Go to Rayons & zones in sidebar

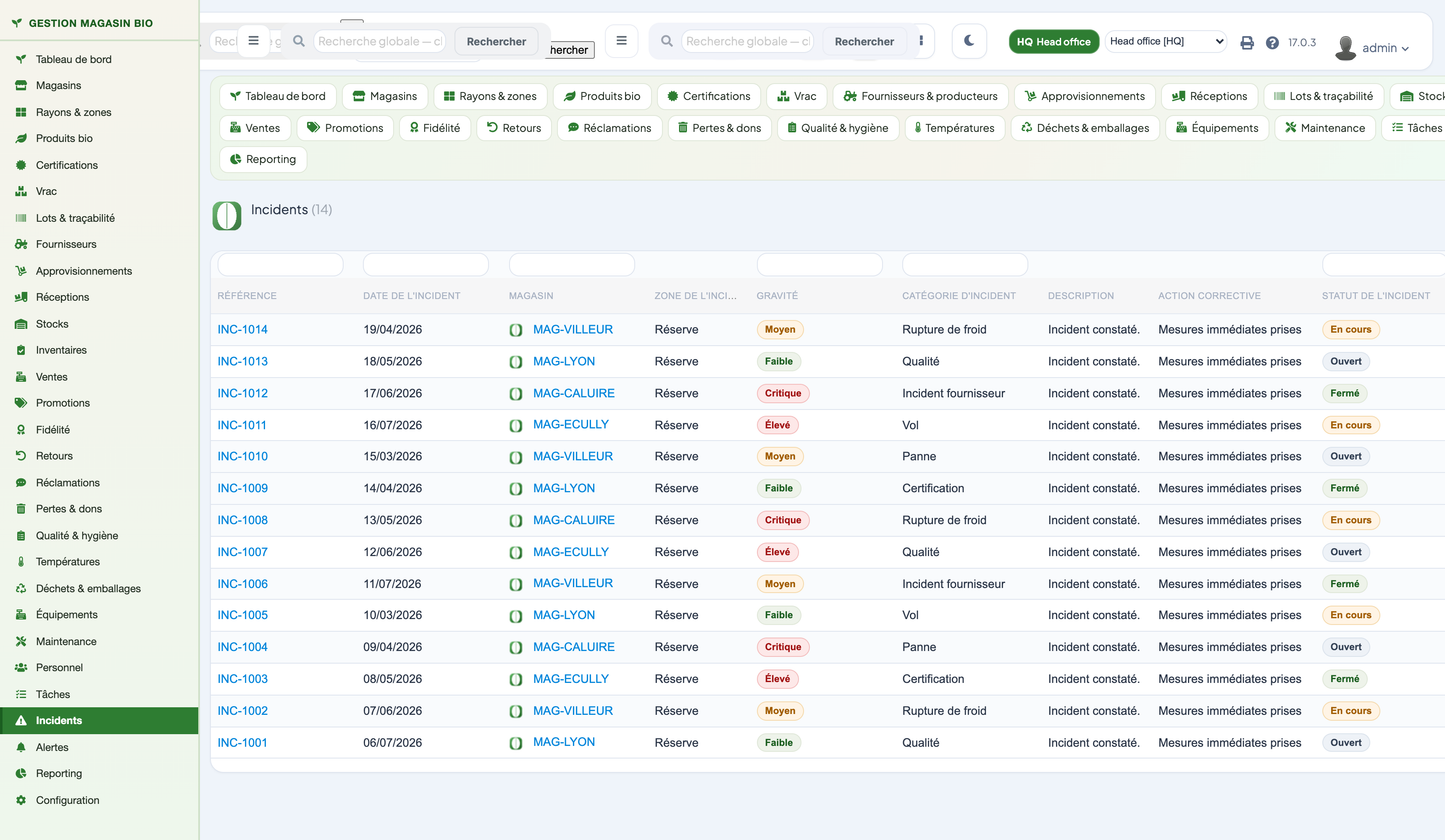click(x=99, y=112)
